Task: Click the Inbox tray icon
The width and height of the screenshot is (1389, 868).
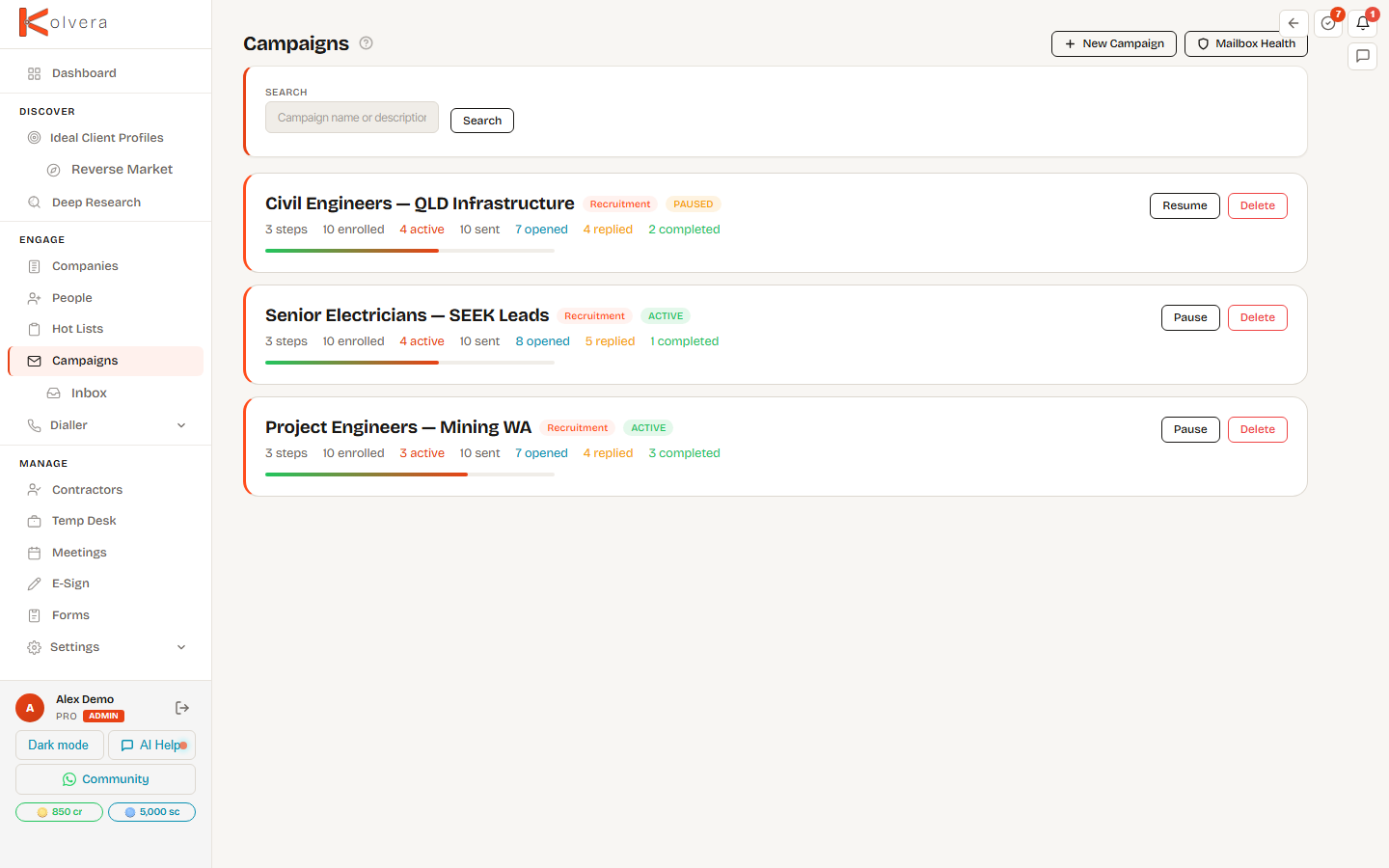Action: 54,393
